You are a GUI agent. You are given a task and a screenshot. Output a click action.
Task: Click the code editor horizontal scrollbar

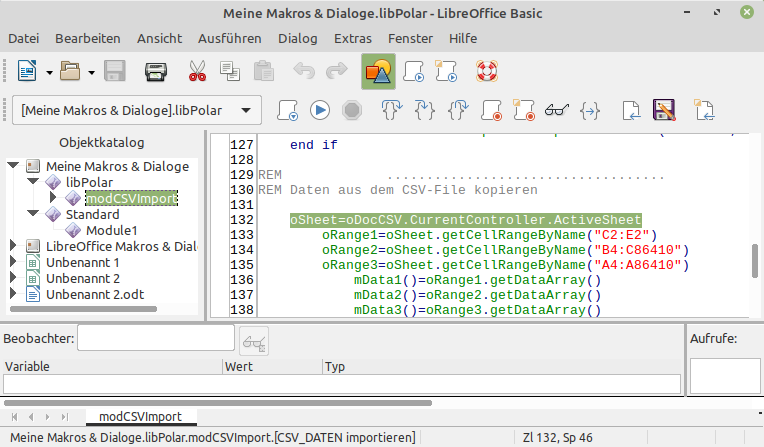click(x=218, y=403)
